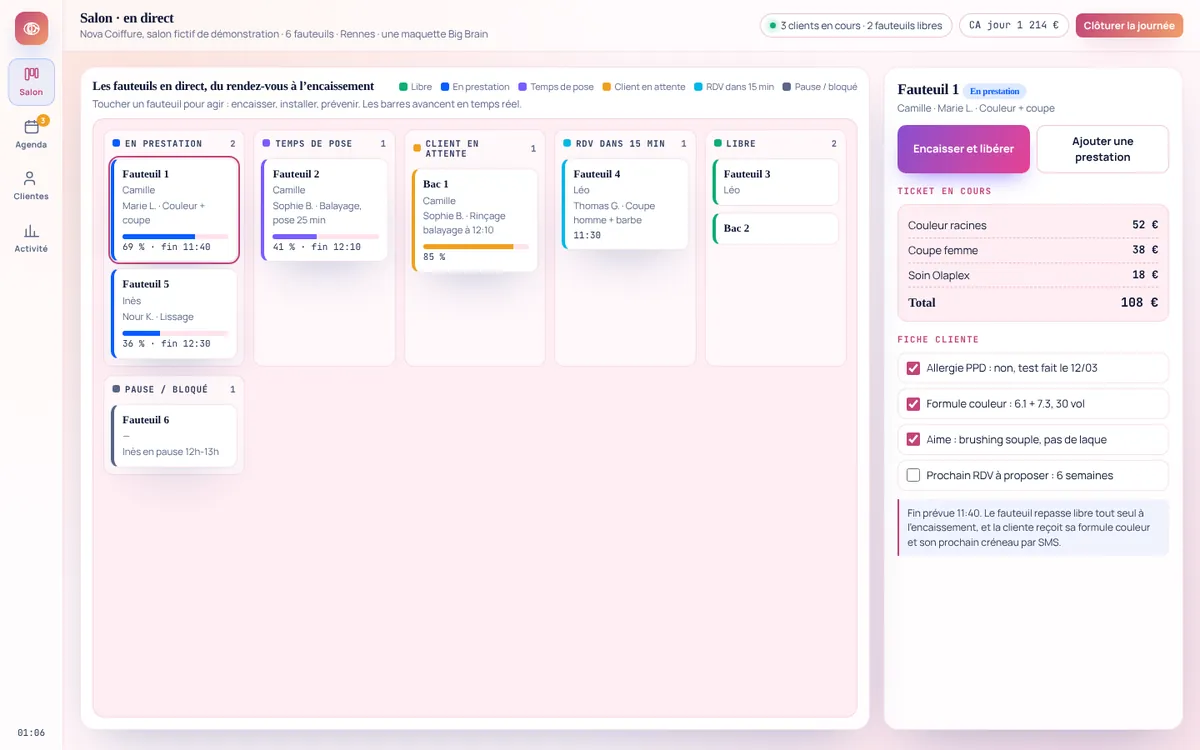This screenshot has height=750, width=1200.
Task: Click the CLIENT EN ATTENTE column header
Action: tap(474, 149)
